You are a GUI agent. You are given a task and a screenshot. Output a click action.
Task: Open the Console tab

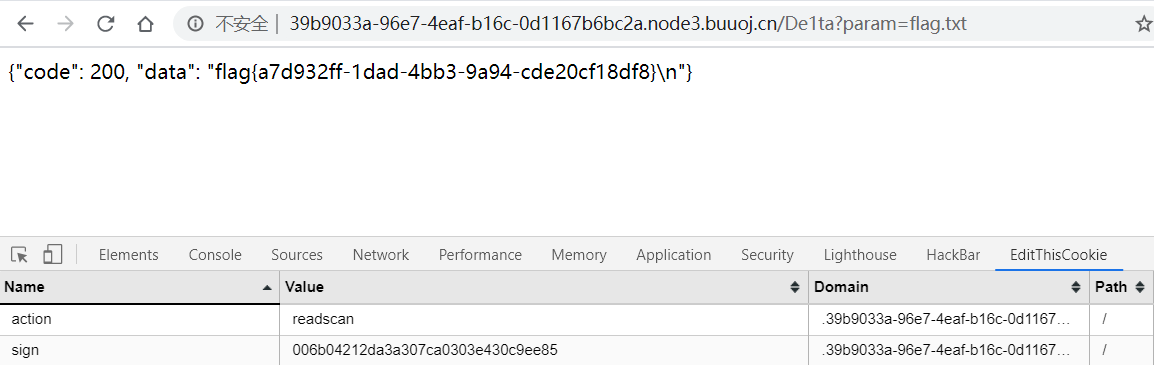[x=215, y=255]
